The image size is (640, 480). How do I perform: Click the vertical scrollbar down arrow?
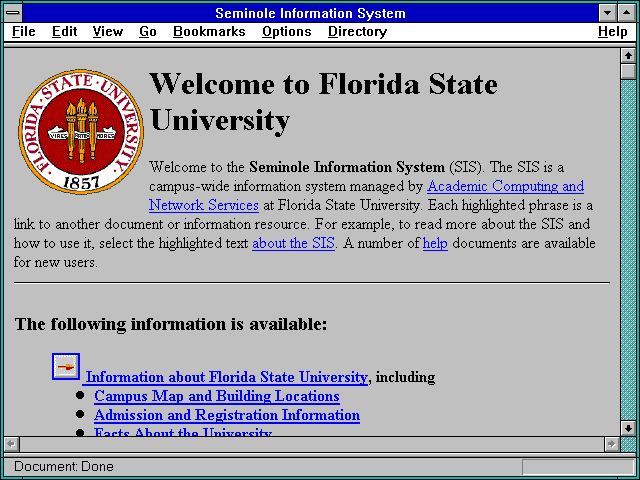[628, 428]
